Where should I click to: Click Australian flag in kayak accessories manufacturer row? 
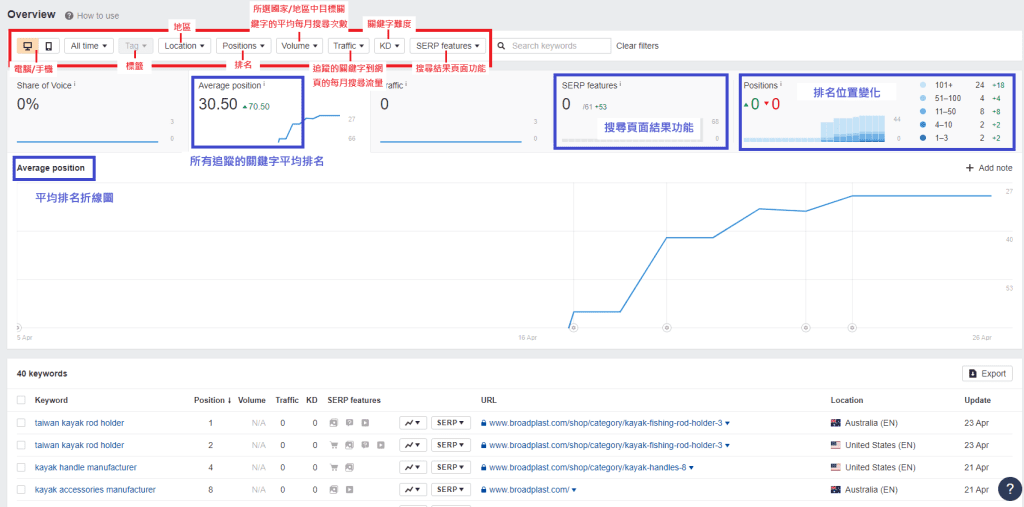click(835, 489)
